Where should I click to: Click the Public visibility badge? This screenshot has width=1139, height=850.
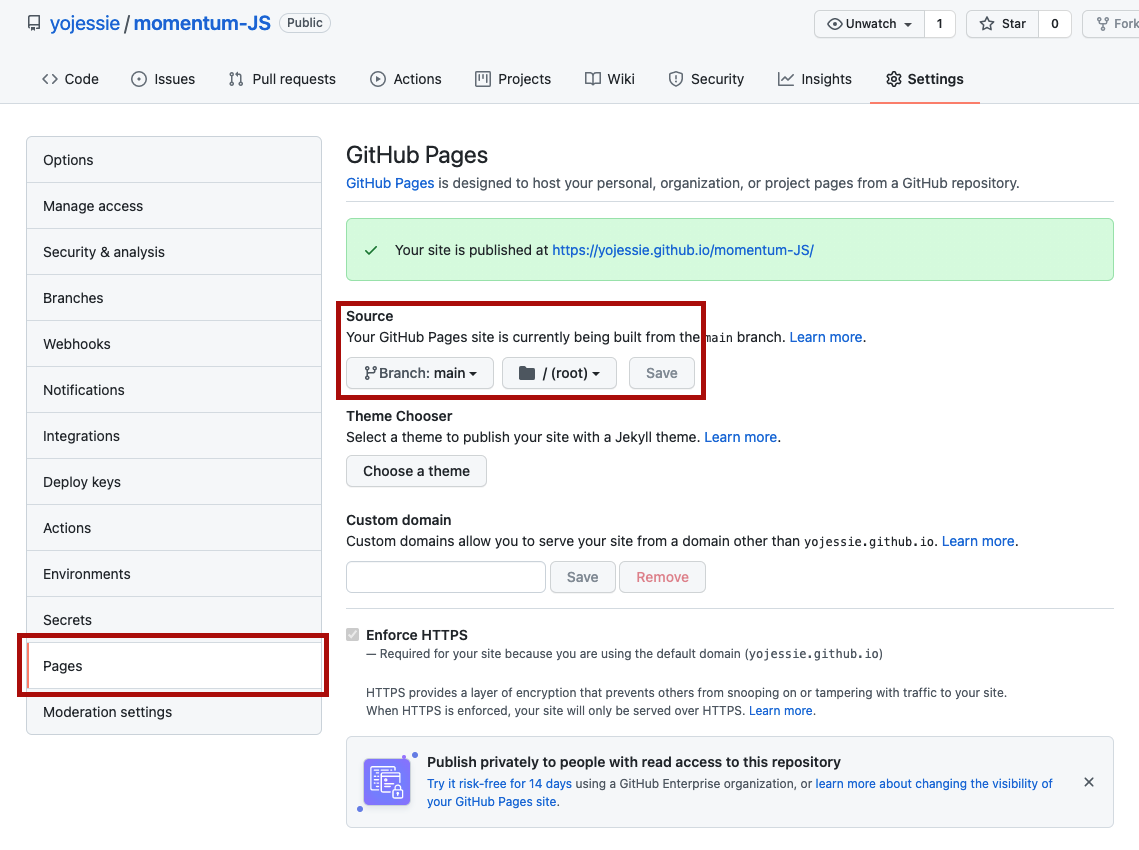pyautogui.click(x=305, y=23)
